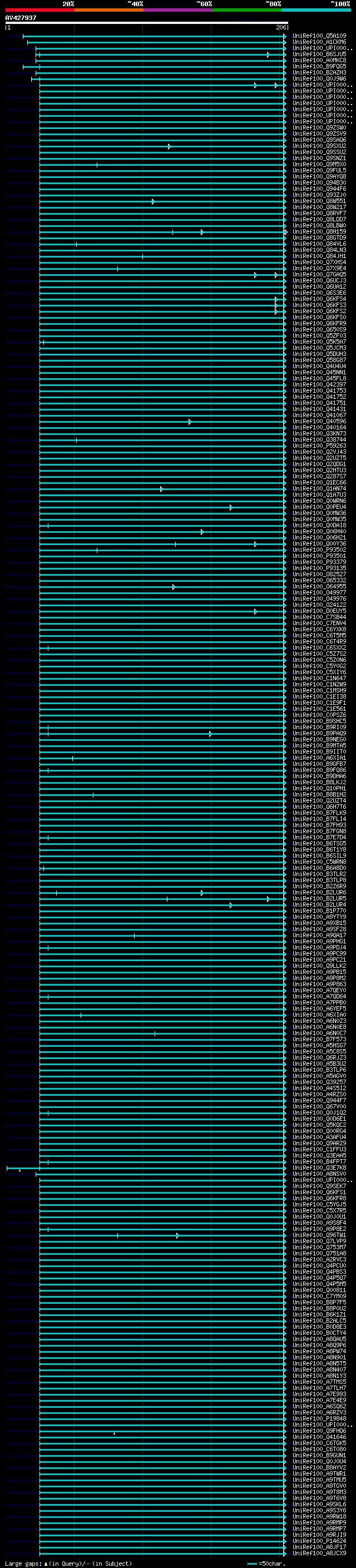This screenshot has width=356, height=1568.
Task: Select hit UniRef100_A0MKC8
Action: click(319, 60)
